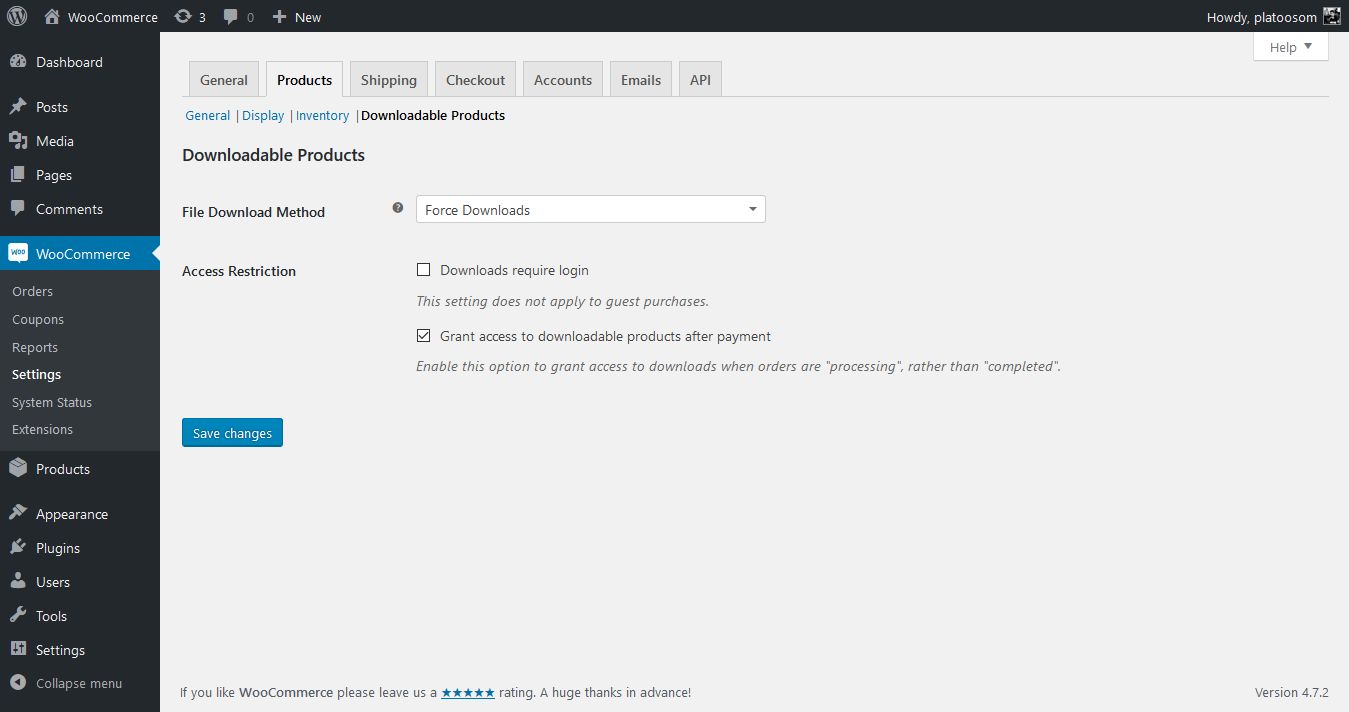Open the Inventory sub-section link
Viewport: 1349px width, 712px height.
pos(322,116)
